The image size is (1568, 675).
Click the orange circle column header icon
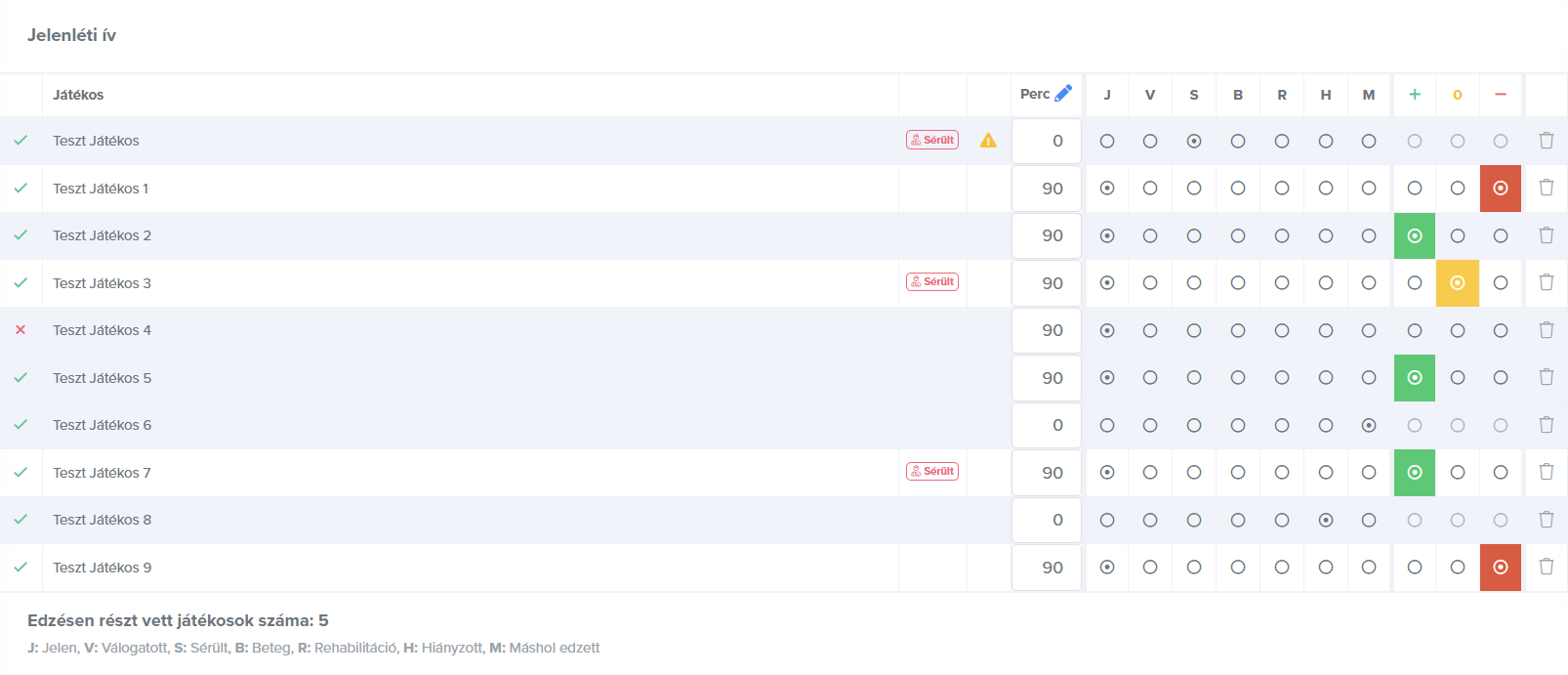coord(1458,95)
